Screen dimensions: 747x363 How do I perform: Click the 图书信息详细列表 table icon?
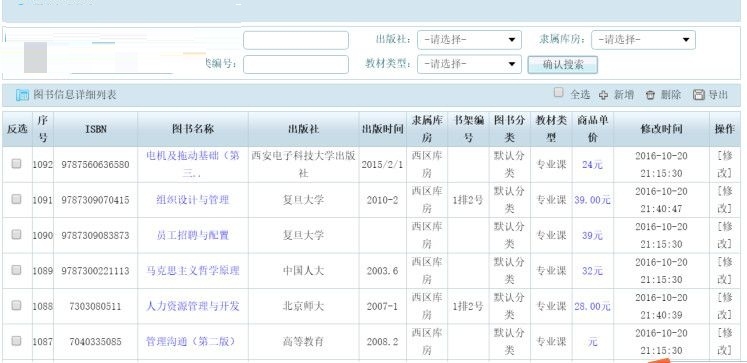pyautogui.click(x=22, y=95)
